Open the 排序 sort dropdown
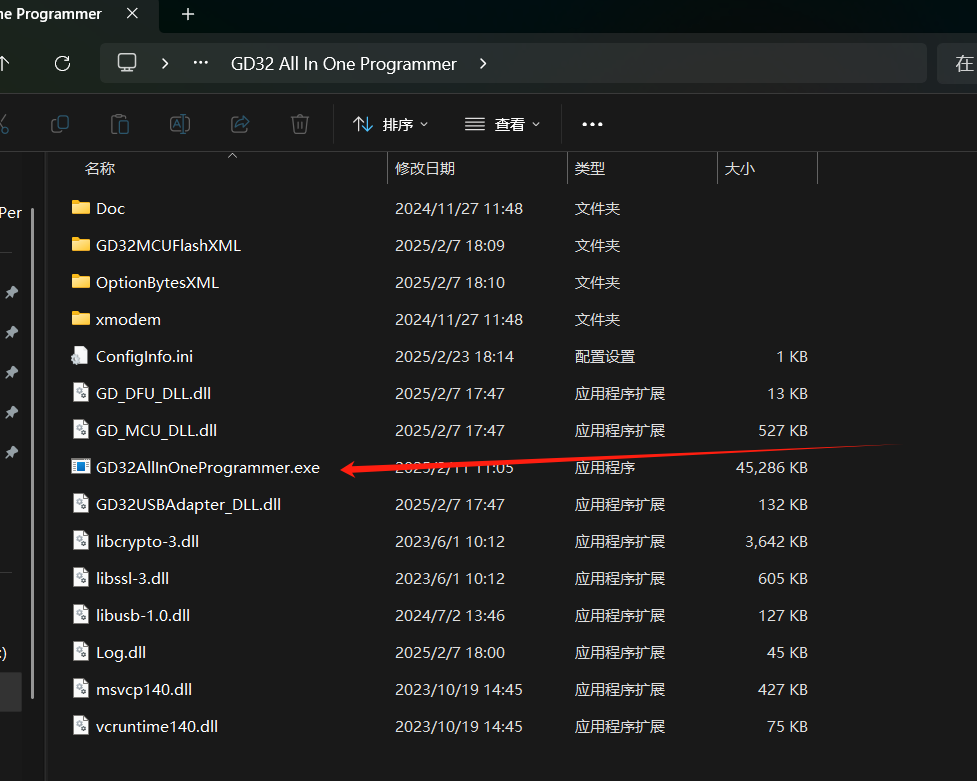977x781 pixels. pyautogui.click(x=391, y=124)
